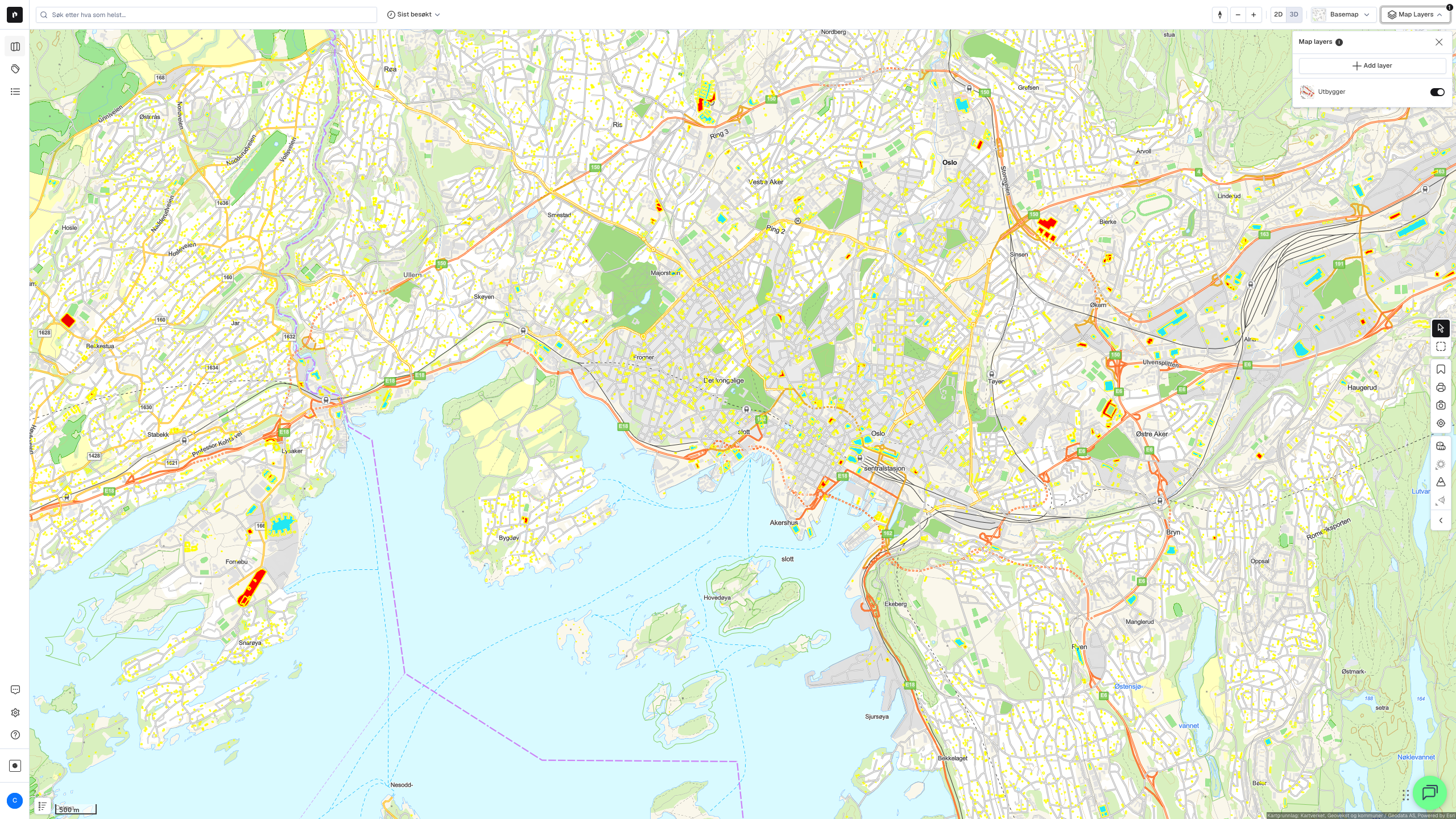The image size is (1456, 819).
Task: Open the feedback speech bubble icon
Action: click(x=15, y=690)
